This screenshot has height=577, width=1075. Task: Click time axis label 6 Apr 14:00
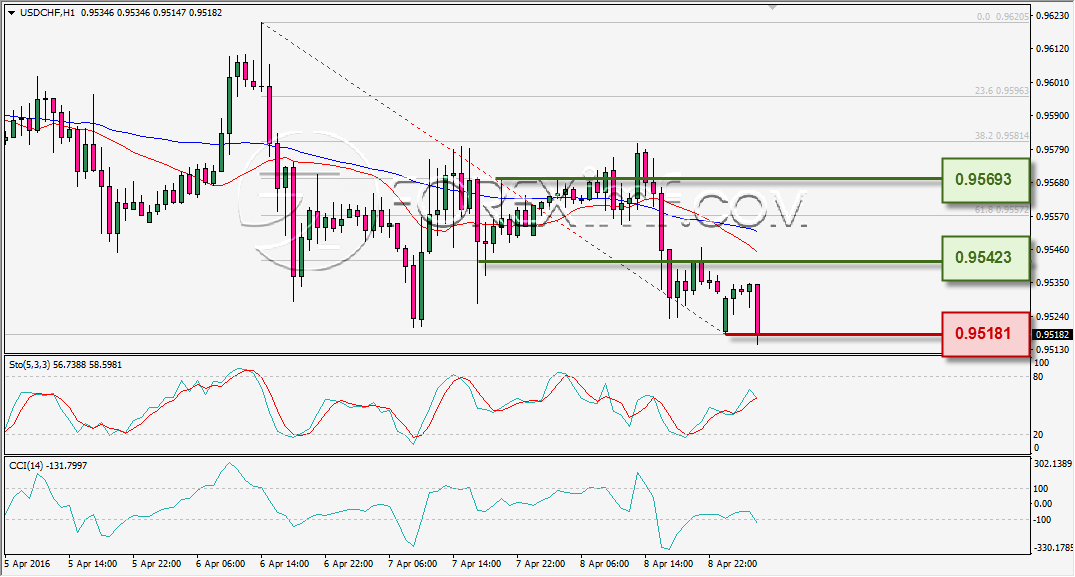(285, 563)
